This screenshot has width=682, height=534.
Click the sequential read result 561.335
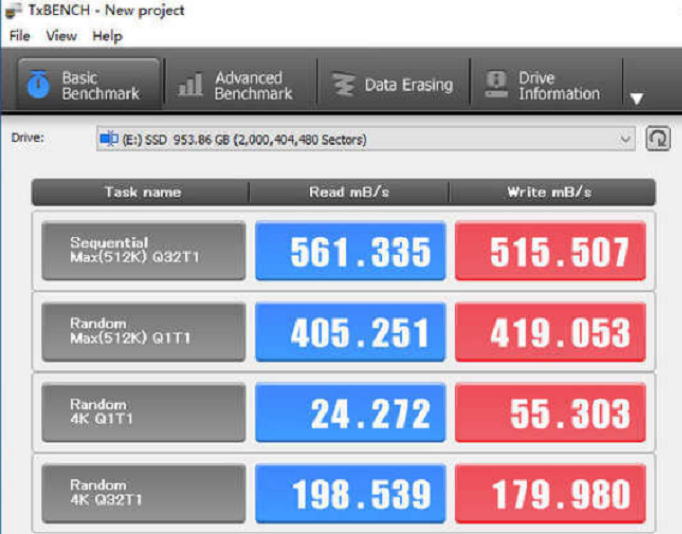pos(350,251)
